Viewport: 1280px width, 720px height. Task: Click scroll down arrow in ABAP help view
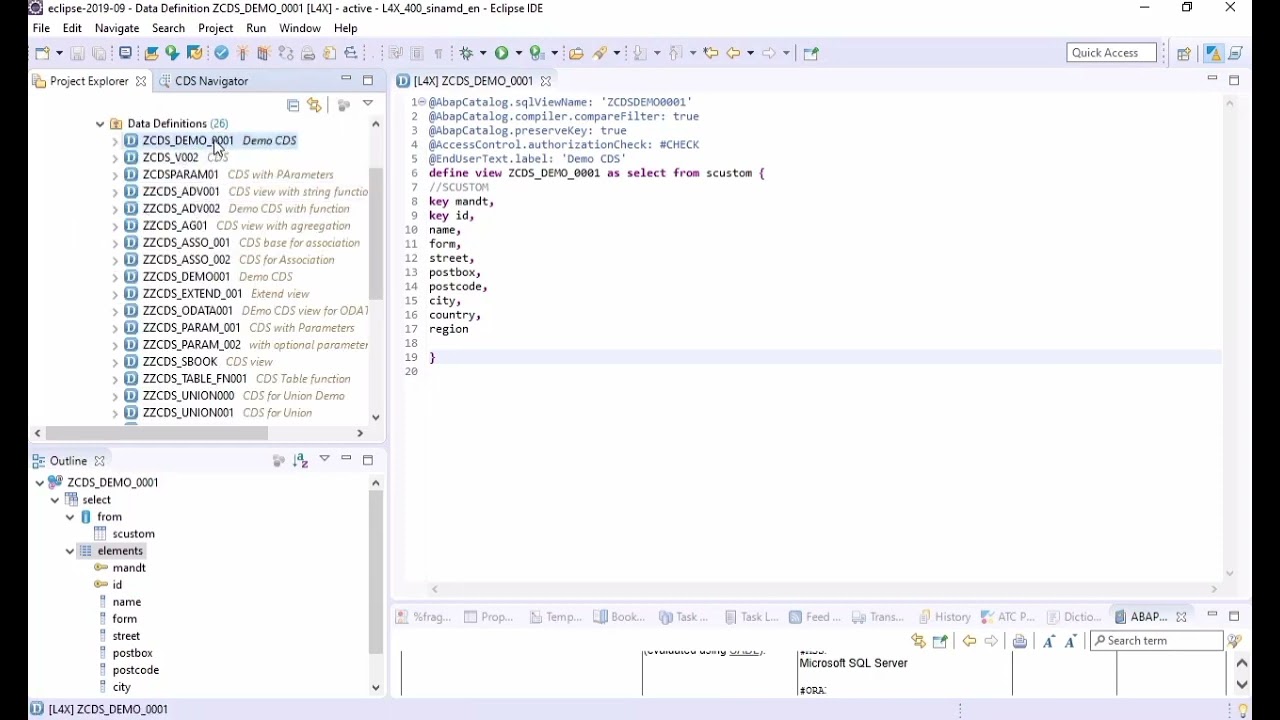[1242, 685]
